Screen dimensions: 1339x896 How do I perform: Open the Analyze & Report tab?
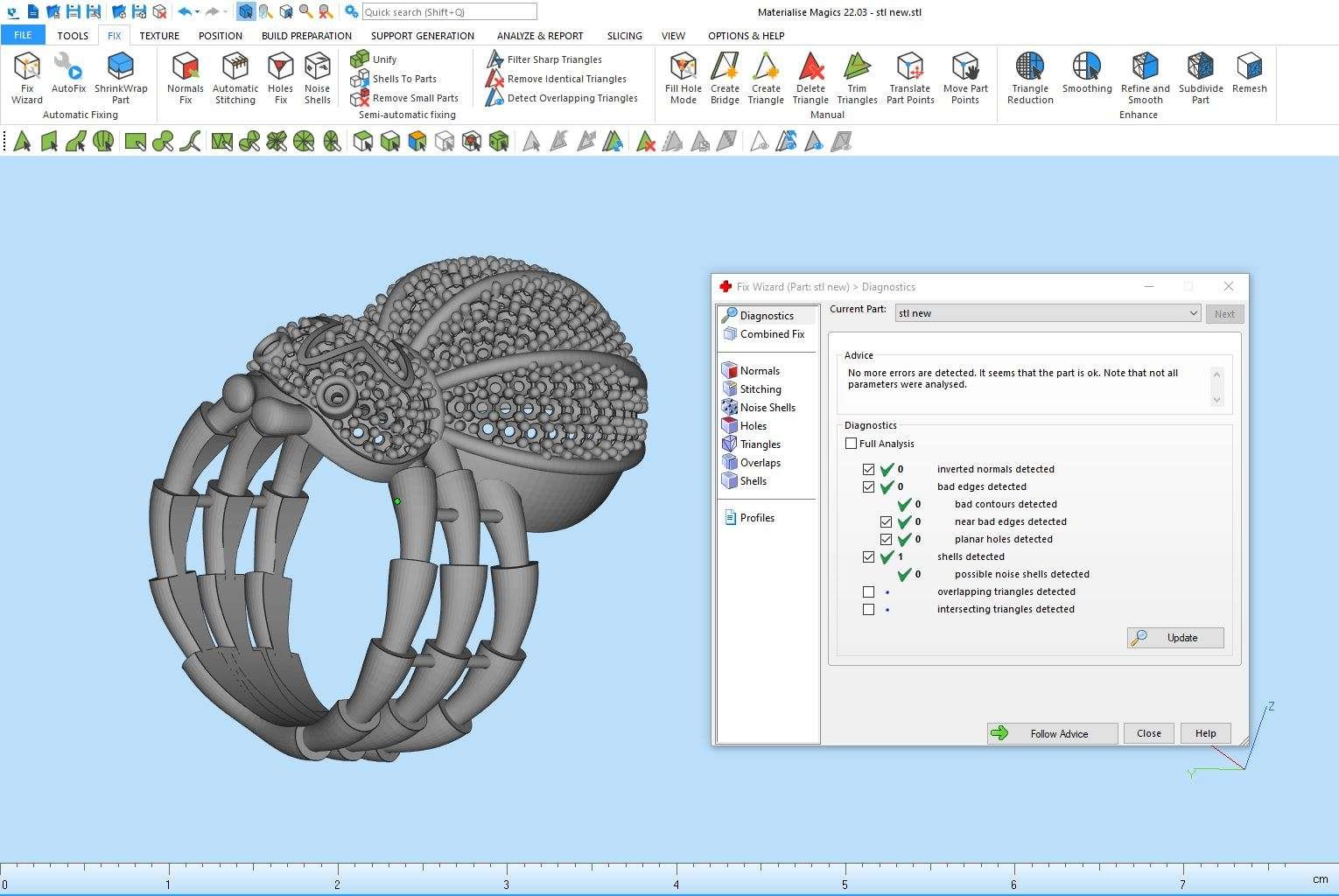tap(539, 36)
